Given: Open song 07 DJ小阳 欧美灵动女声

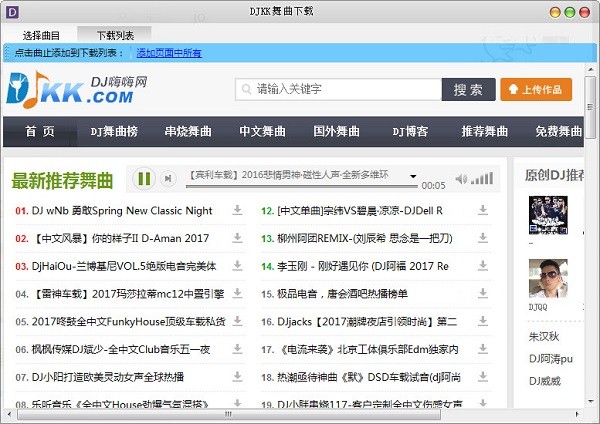Looking at the screenshot, I should (x=108, y=377).
